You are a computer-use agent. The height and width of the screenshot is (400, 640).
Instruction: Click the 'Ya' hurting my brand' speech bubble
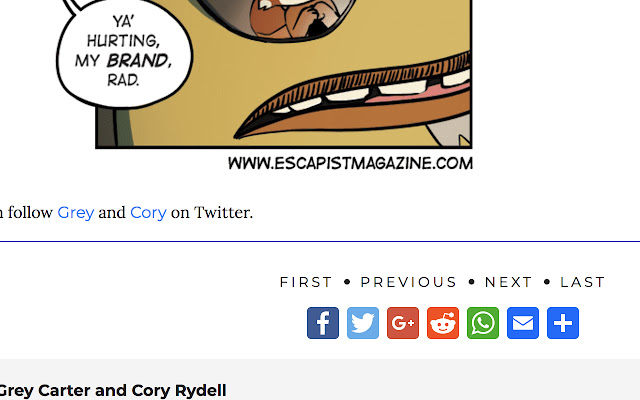(x=124, y=53)
